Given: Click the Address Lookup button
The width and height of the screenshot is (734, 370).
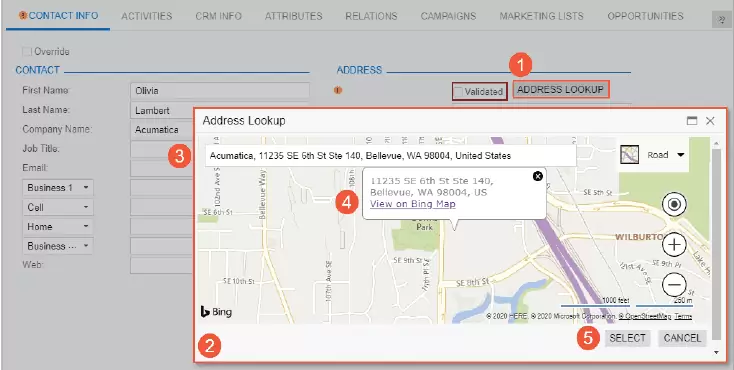Looking at the screenshot, I should tap(560, 89).
